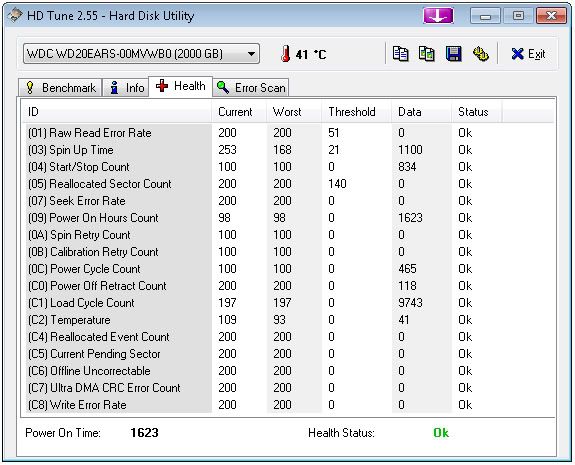The height and width of the screenshot is (465, 575).
Task: Select the (0C) Power Cycle Count row
Action: pos(264,269)
